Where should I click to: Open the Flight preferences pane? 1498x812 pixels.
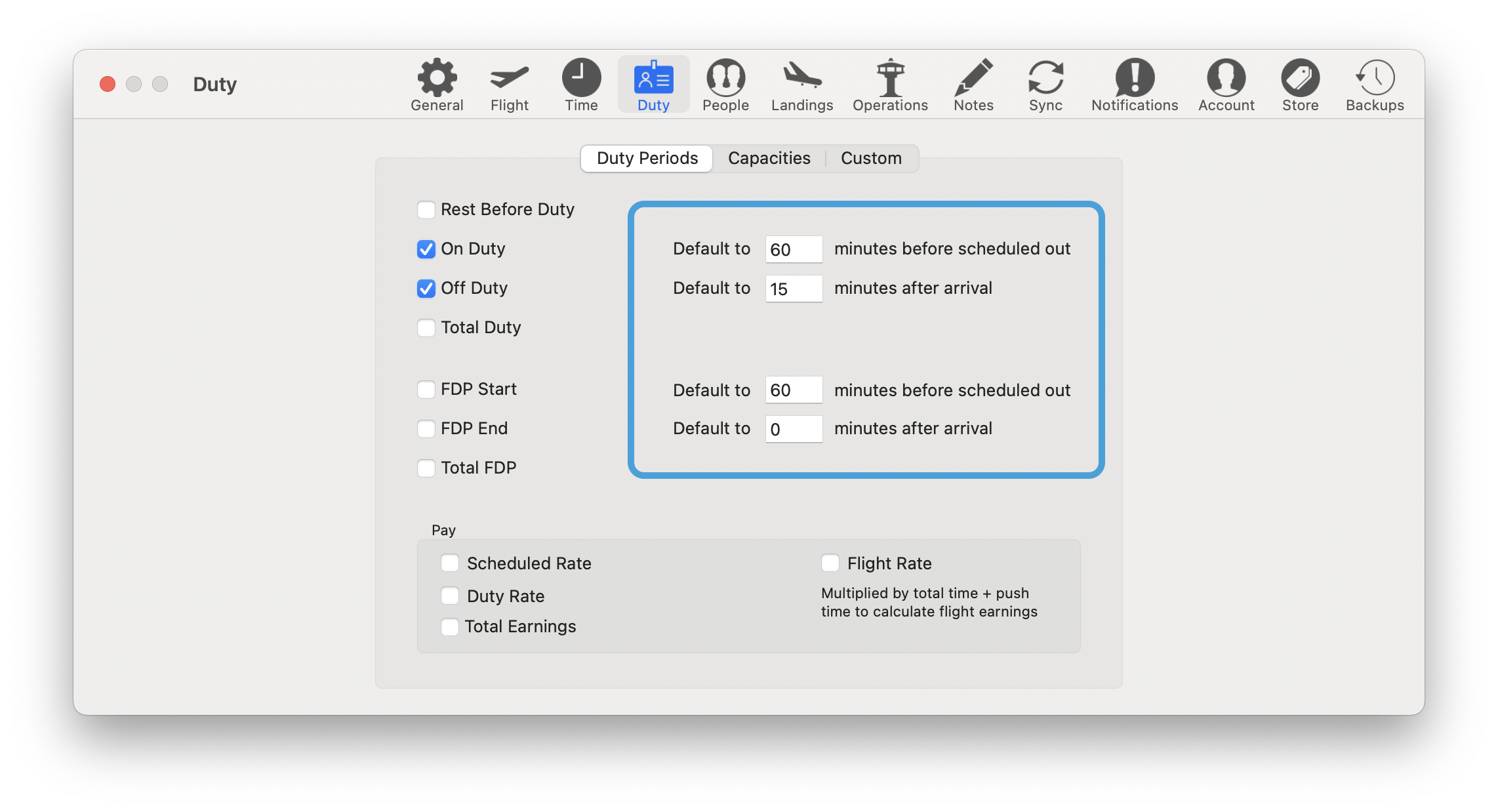(509, 85)
